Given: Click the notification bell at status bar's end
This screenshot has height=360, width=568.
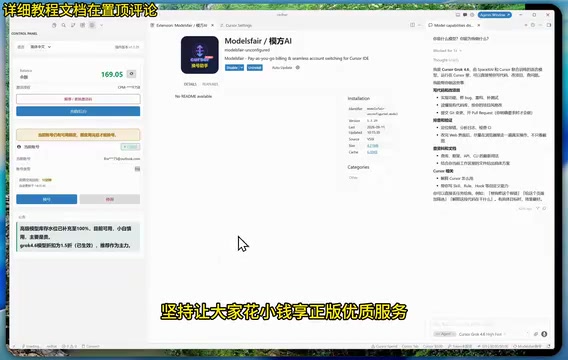Looking at the screenshot, I should pos(548,346).
